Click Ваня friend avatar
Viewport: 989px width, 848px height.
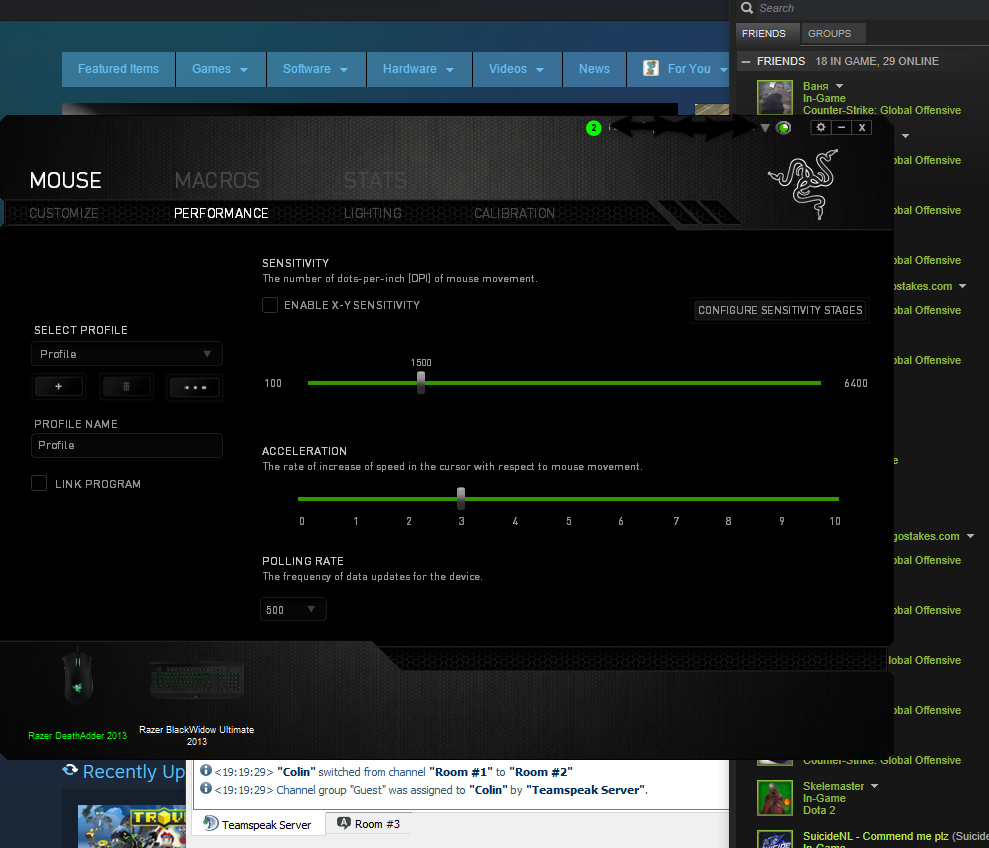coord(775,97)
